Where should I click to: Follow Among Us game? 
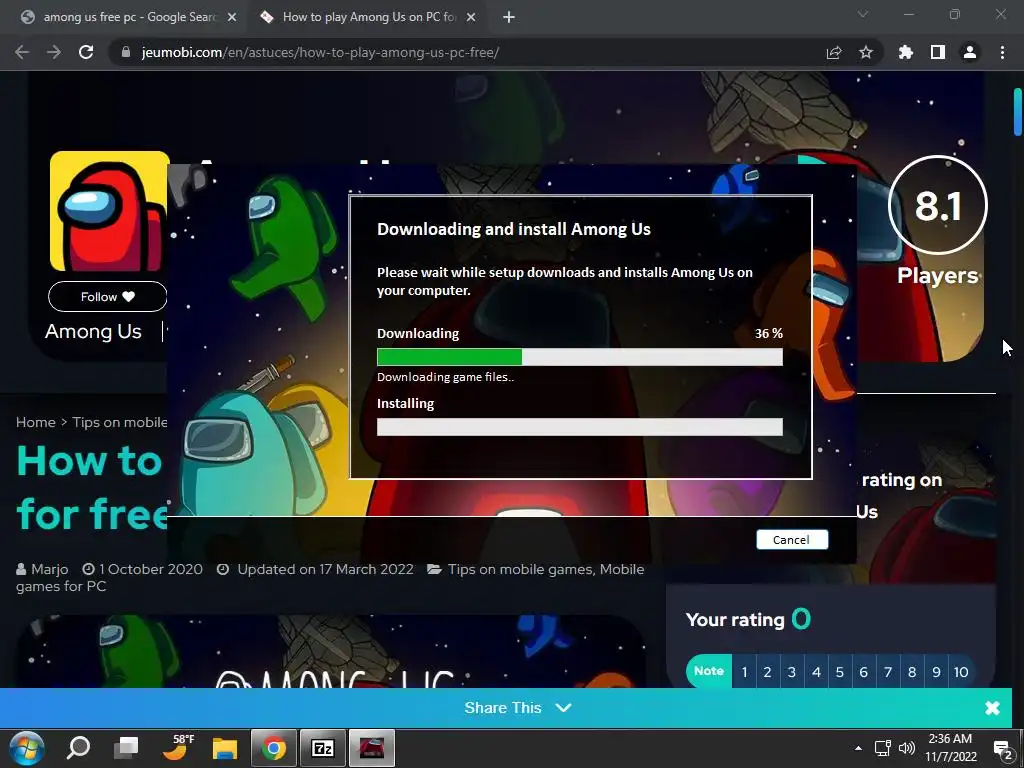click(x=108, y=296)
